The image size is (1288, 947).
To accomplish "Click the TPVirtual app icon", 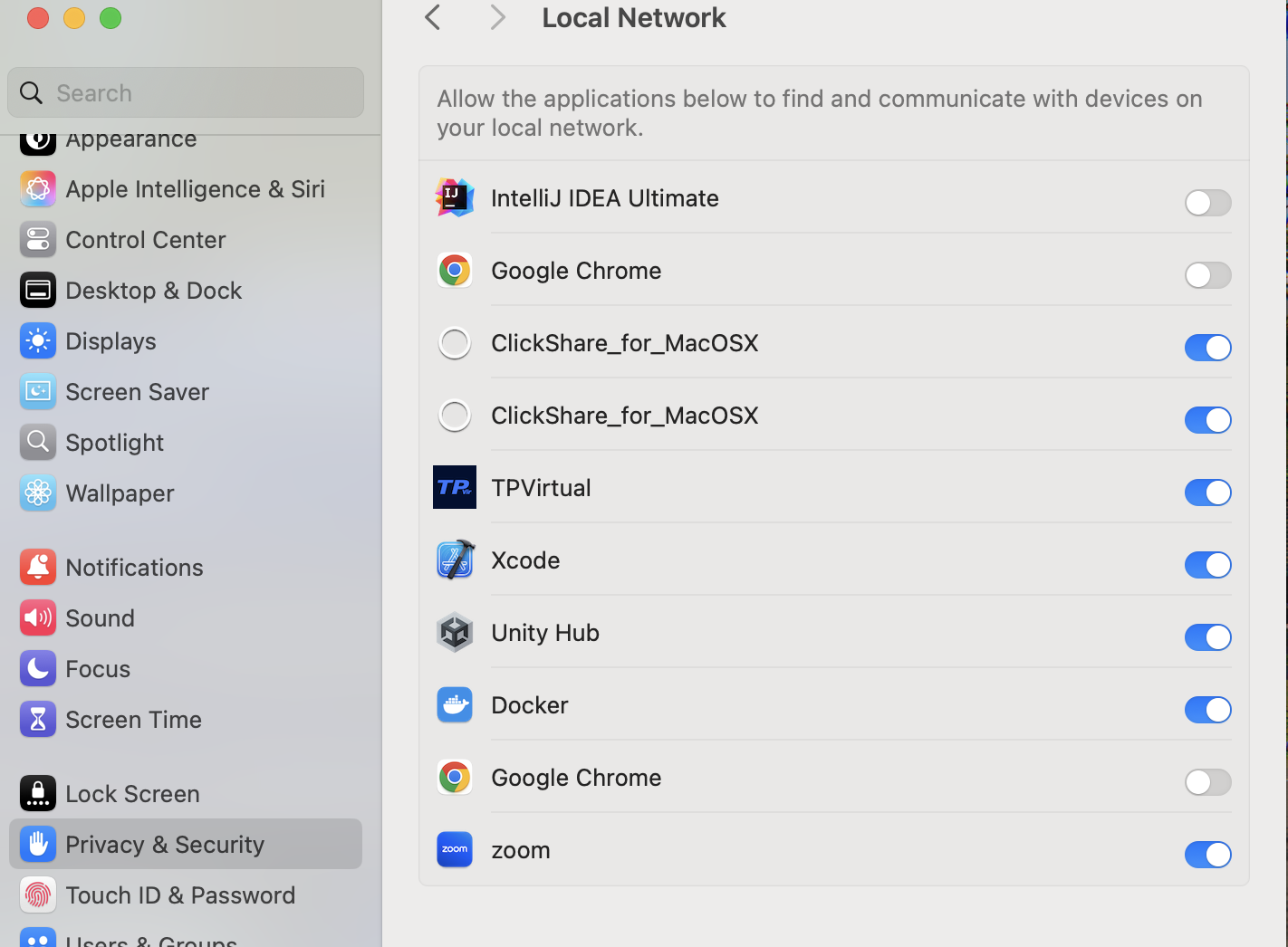I will pyautogui.click(x=455, y=487).
